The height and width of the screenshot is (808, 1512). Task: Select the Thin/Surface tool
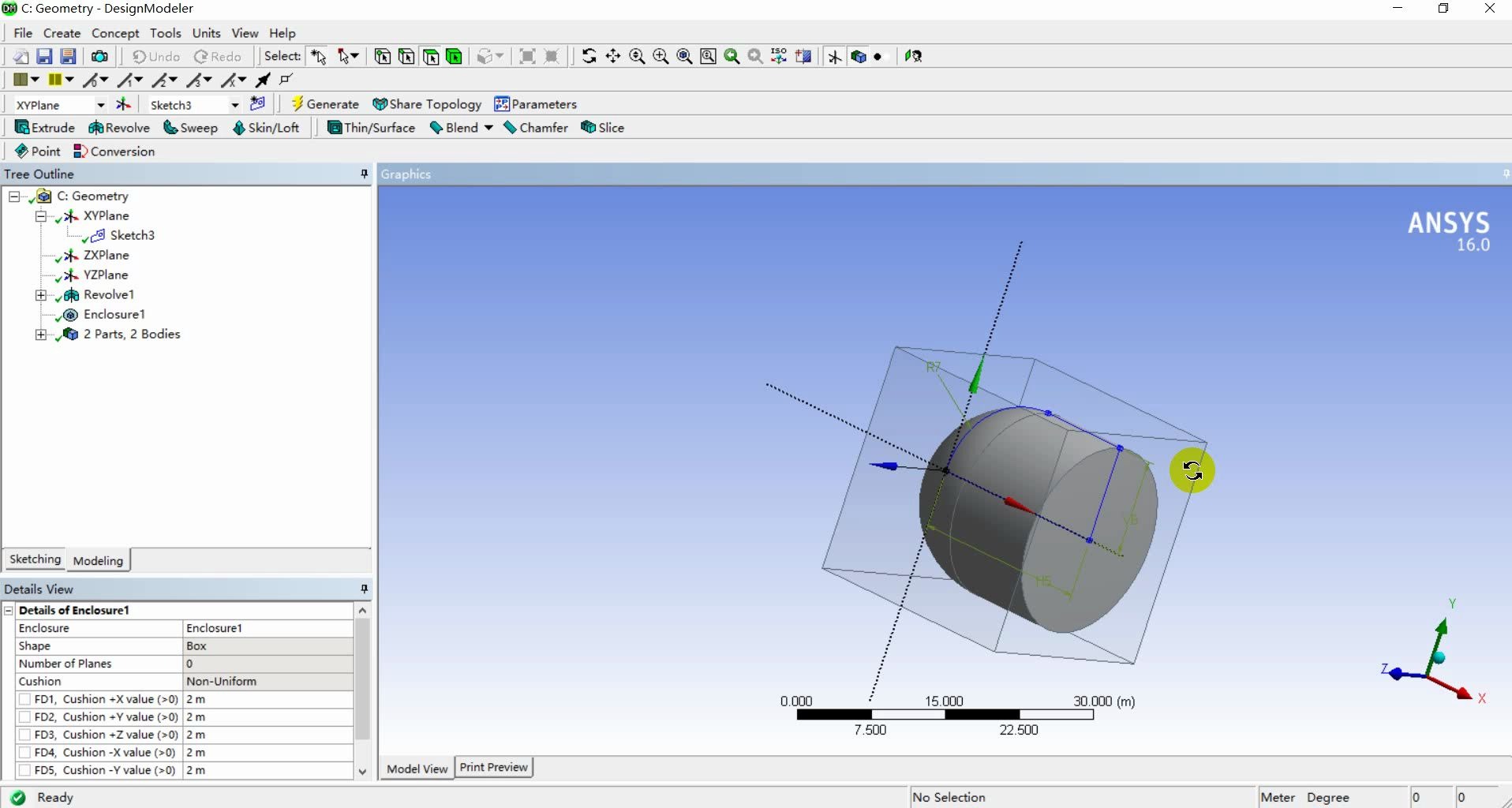pos(371,127)
